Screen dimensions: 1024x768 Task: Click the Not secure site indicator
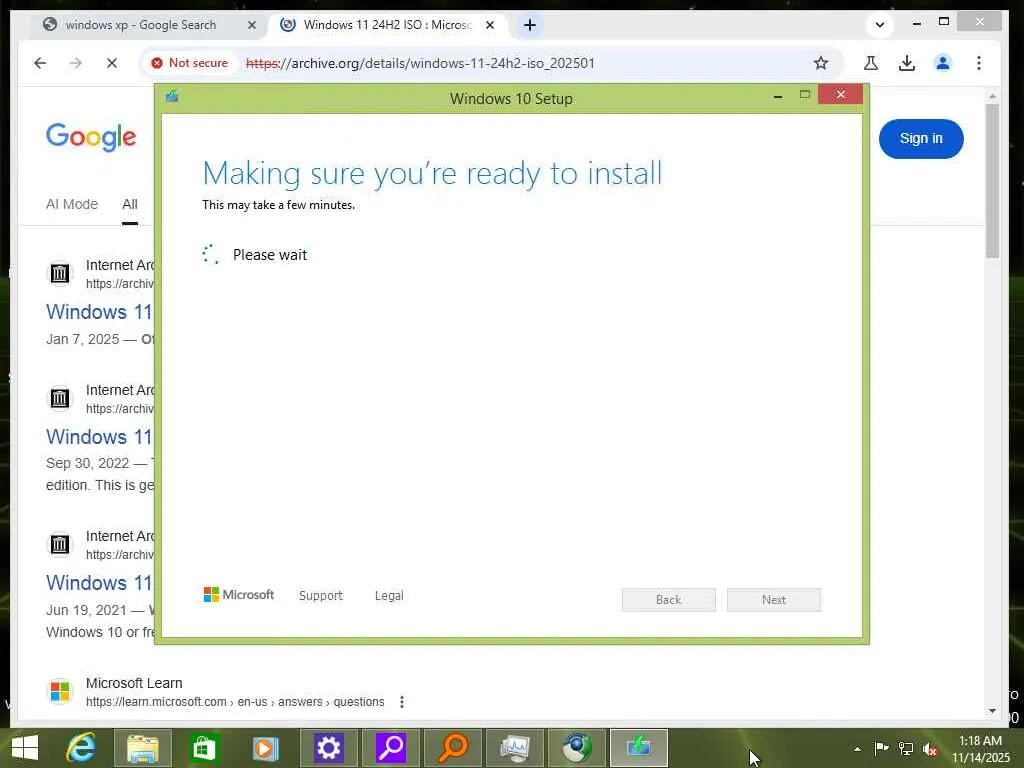tap(189, 63)
